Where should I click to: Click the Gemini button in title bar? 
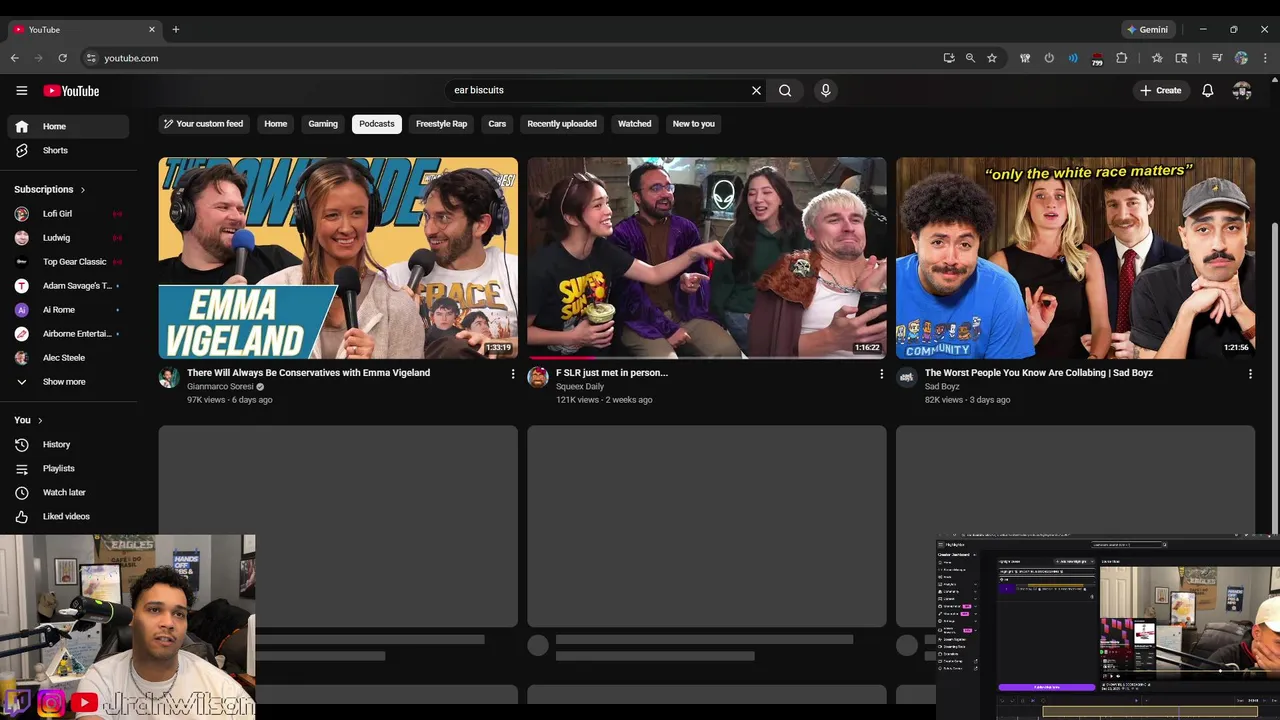1146,30
